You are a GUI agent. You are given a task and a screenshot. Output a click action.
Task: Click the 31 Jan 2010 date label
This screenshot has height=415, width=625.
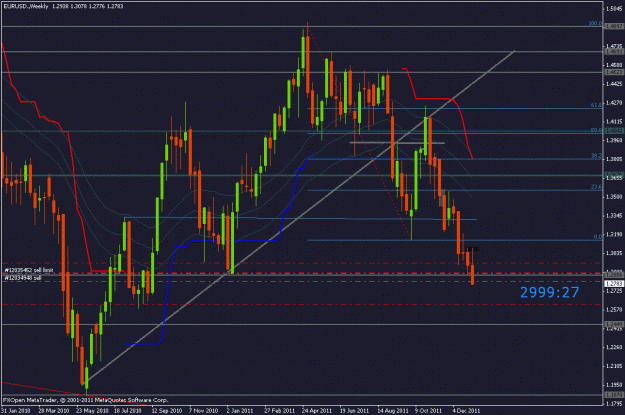pos(16,410)
